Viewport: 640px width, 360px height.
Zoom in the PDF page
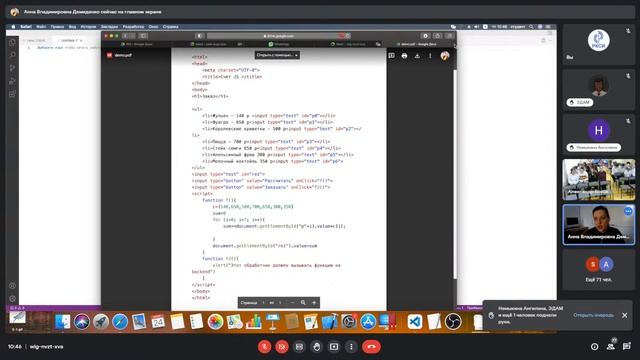tap(314, 302)
